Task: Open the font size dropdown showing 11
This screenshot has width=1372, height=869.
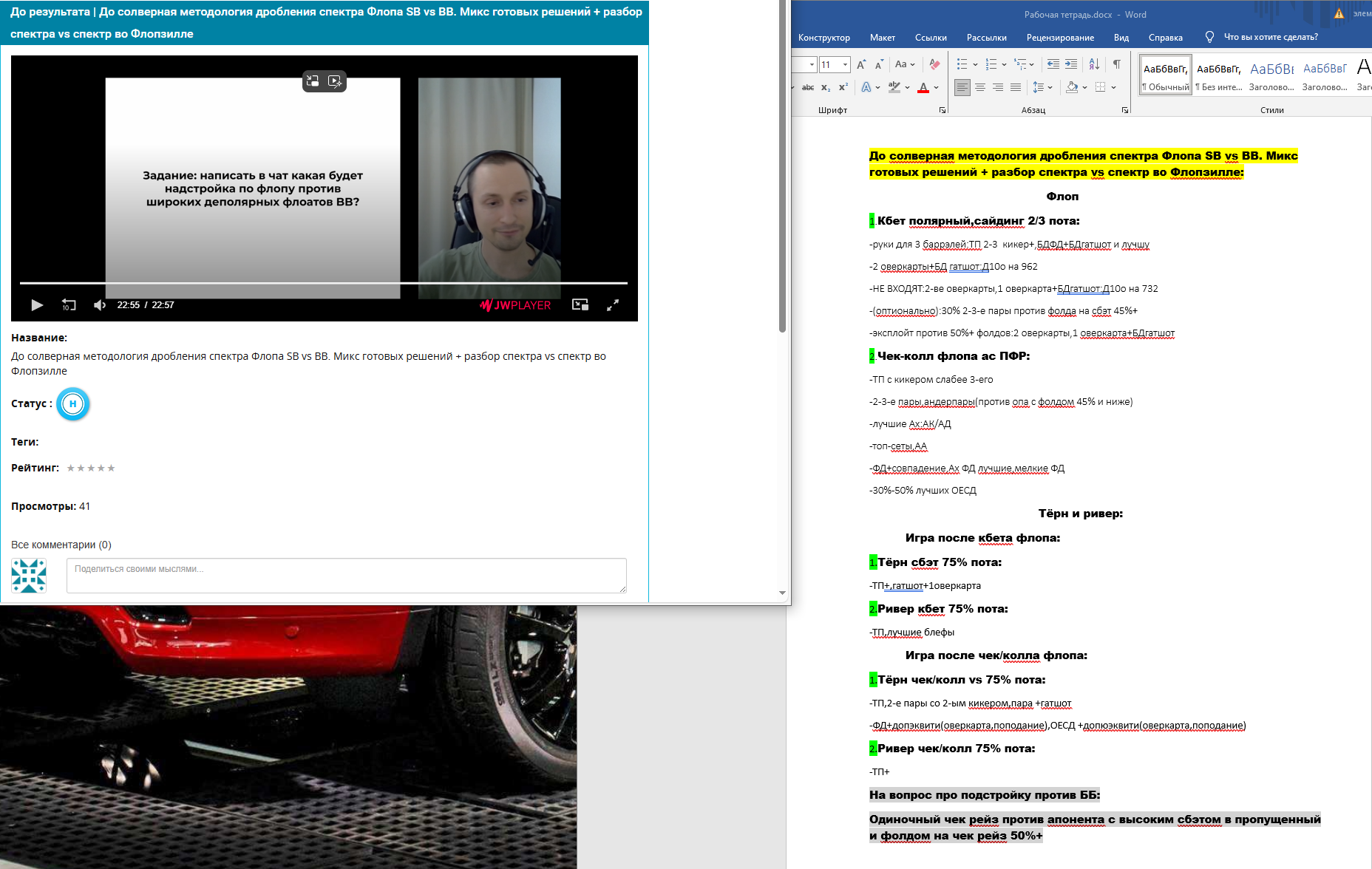Action: pos(845,64)
